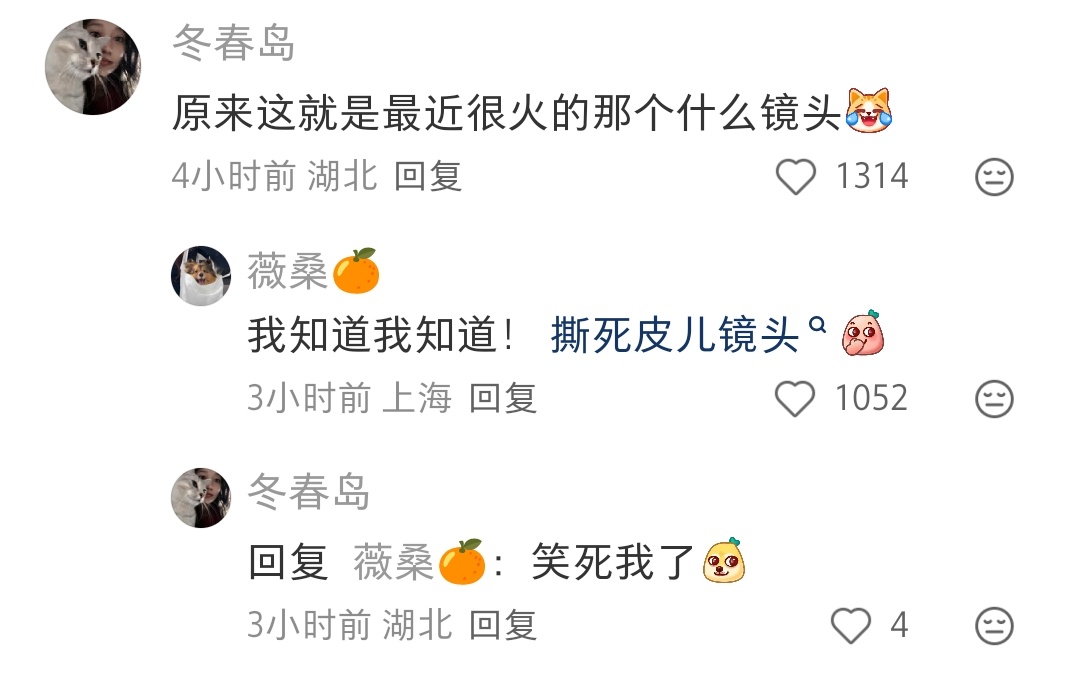Like the comment with 1314 likes
The height and width of the screenshot is (682, 1080).
(796, 177)
